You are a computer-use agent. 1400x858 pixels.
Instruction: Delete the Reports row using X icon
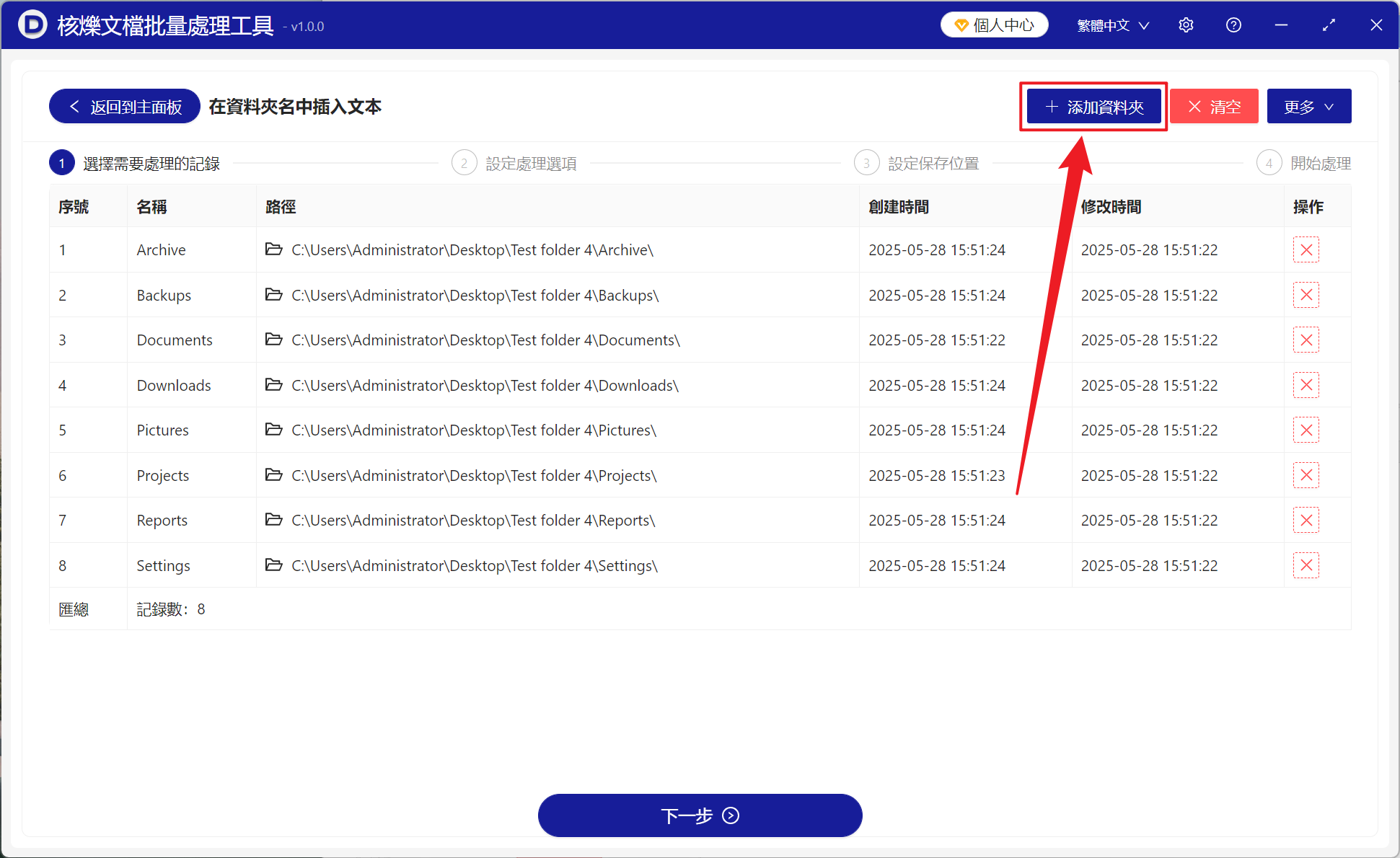coord(1306,520)
